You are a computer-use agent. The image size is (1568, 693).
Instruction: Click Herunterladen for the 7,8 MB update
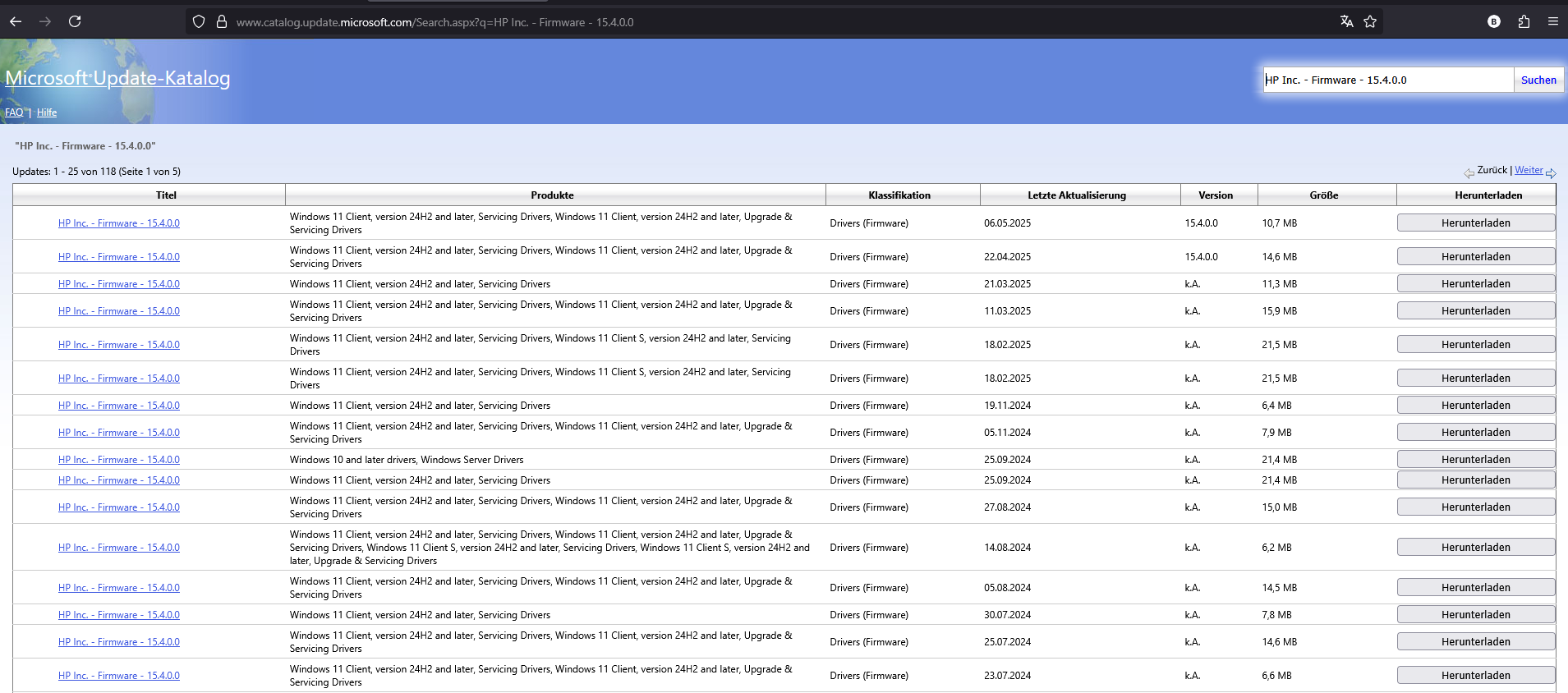pyautogui.click(x=1475, y=615)
